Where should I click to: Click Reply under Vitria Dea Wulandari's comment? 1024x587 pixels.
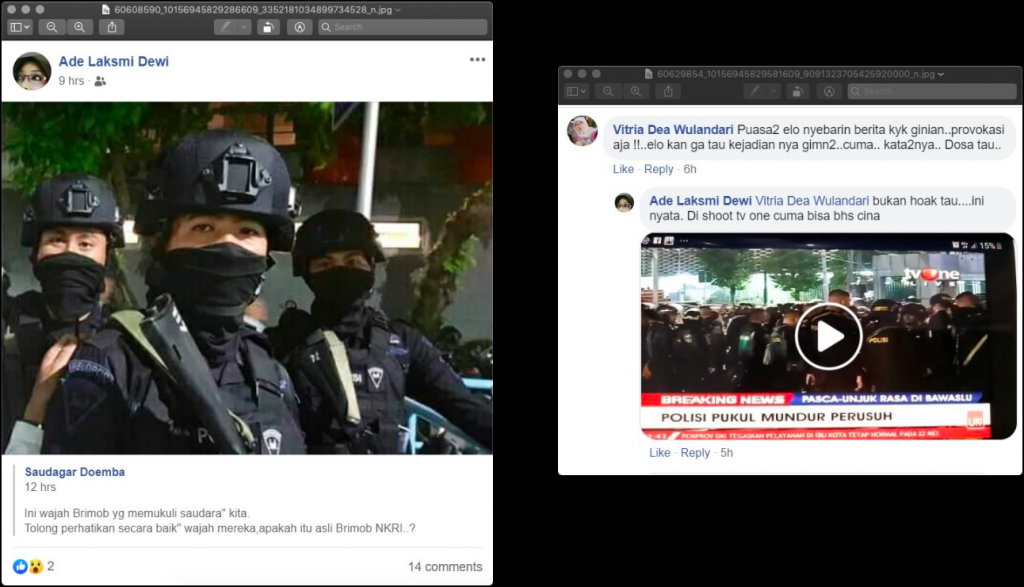click(658, 169)
